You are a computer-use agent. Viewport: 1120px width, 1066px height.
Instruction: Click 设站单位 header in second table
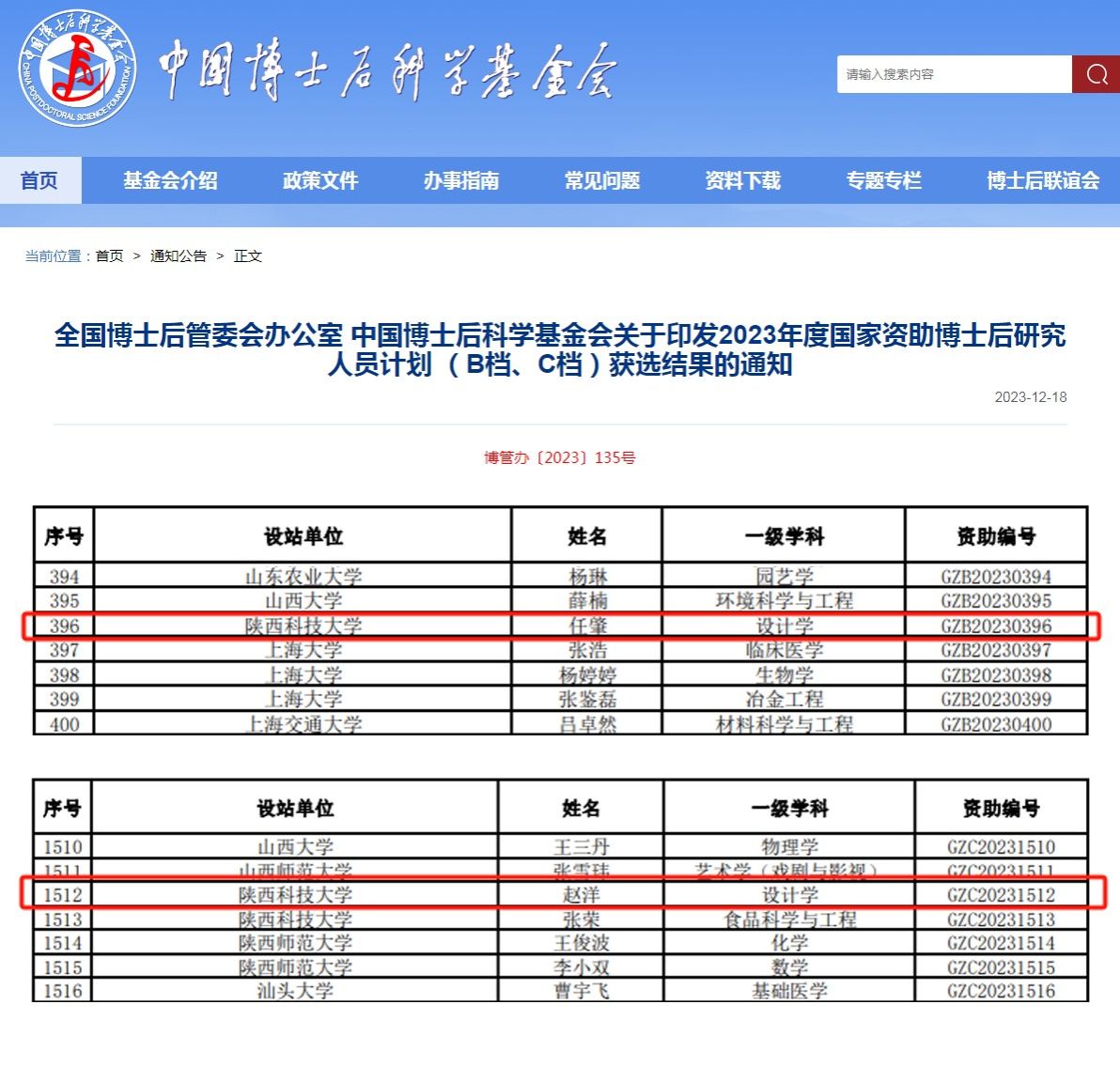click(x=295, y=809)
